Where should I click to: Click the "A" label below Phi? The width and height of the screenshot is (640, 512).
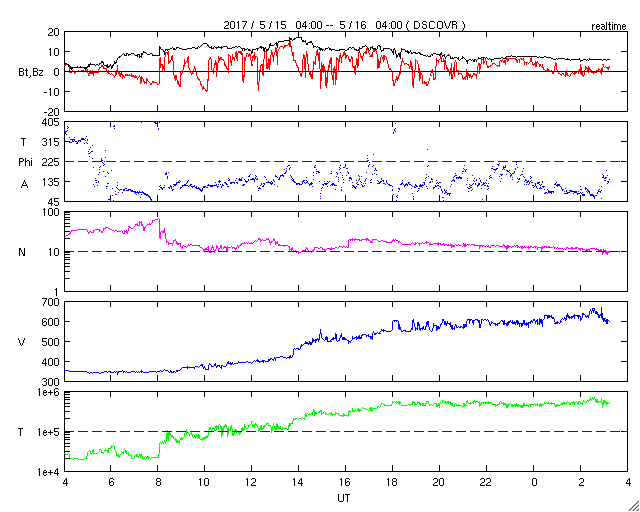pos(24,185)
